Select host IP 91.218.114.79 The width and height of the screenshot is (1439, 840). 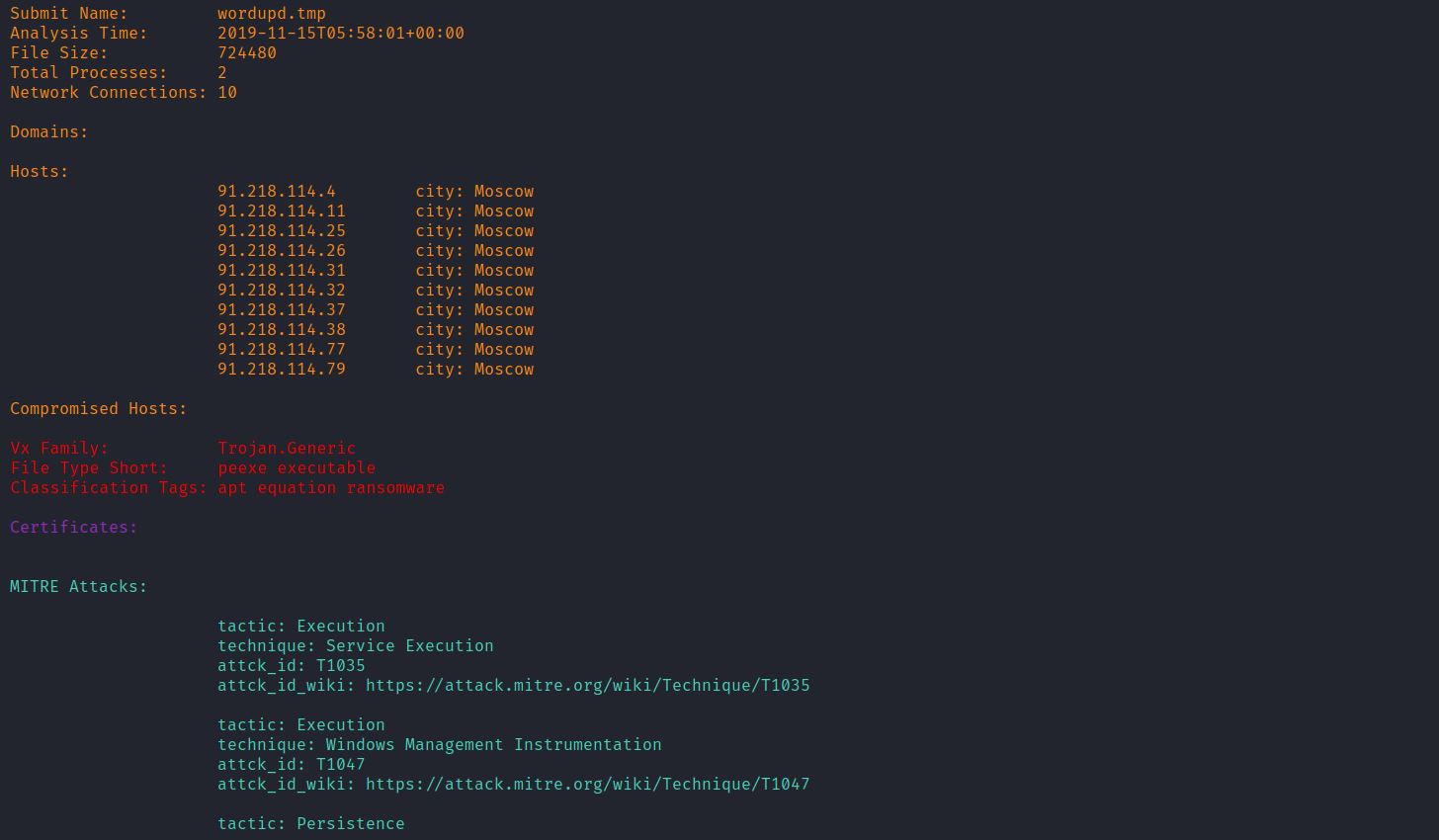coord(282,370)
